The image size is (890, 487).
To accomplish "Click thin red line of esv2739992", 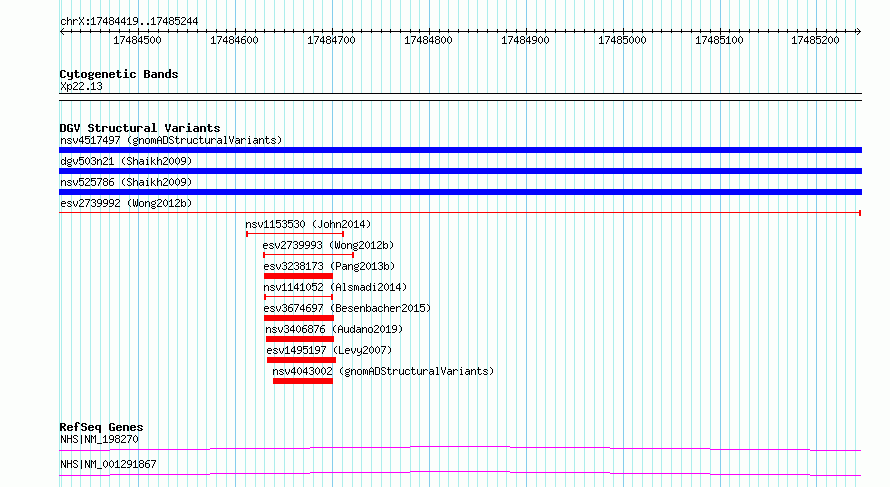I will tap(460, 213).
